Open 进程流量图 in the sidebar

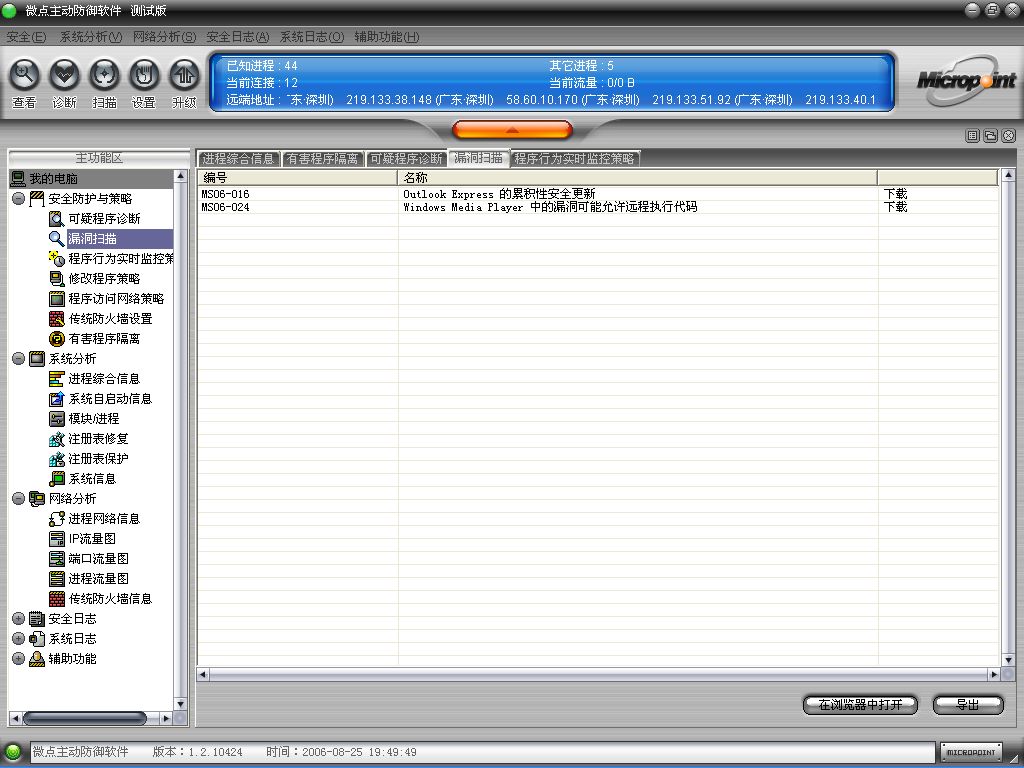pos(99,579)
